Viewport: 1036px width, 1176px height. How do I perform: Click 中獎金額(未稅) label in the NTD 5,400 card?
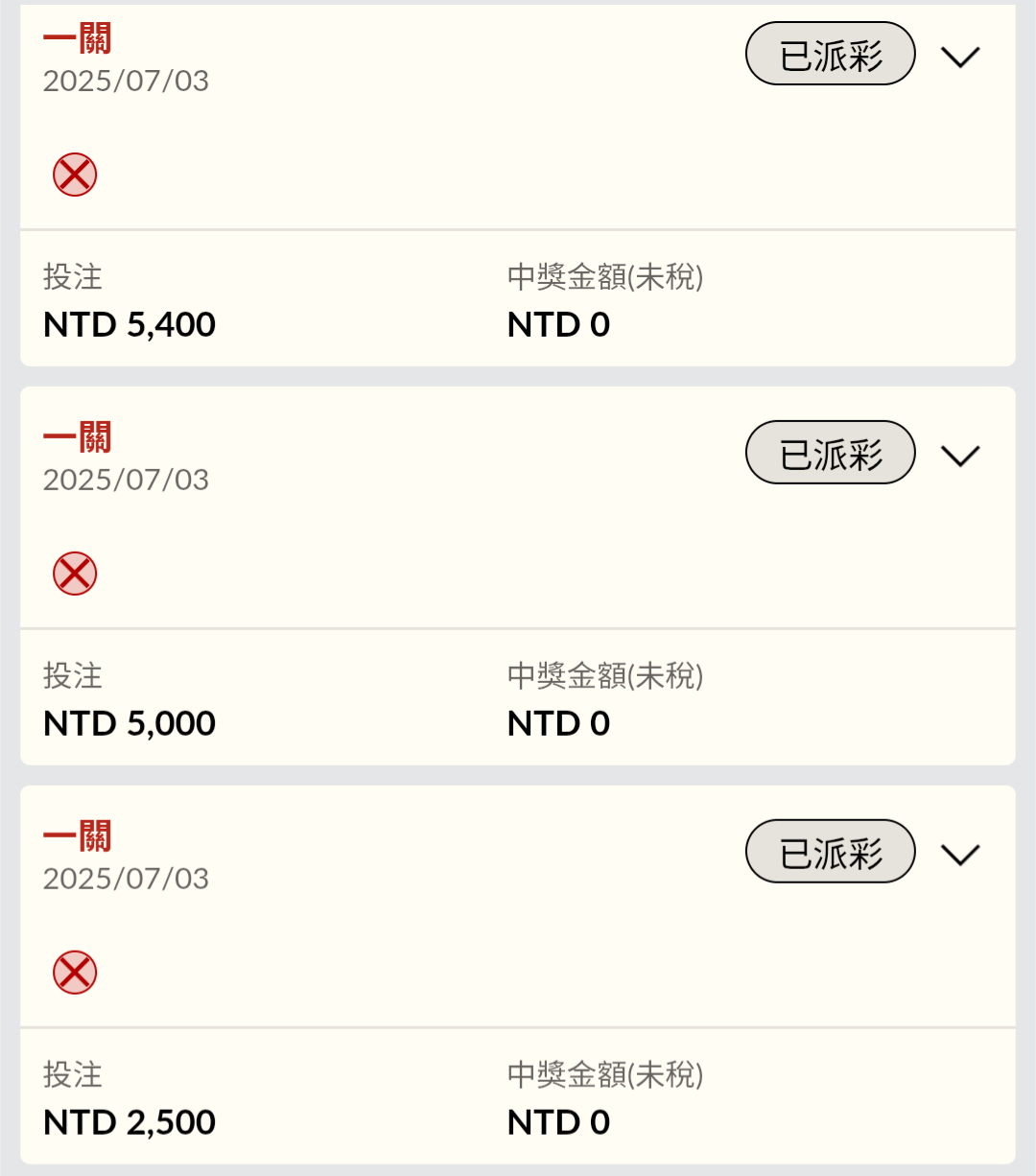(x=605, y=277)
